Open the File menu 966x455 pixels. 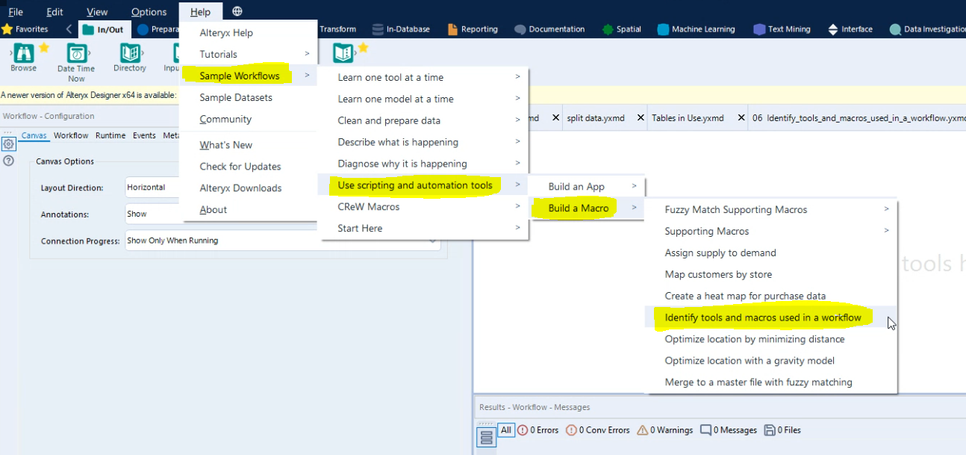click(15, 12)
